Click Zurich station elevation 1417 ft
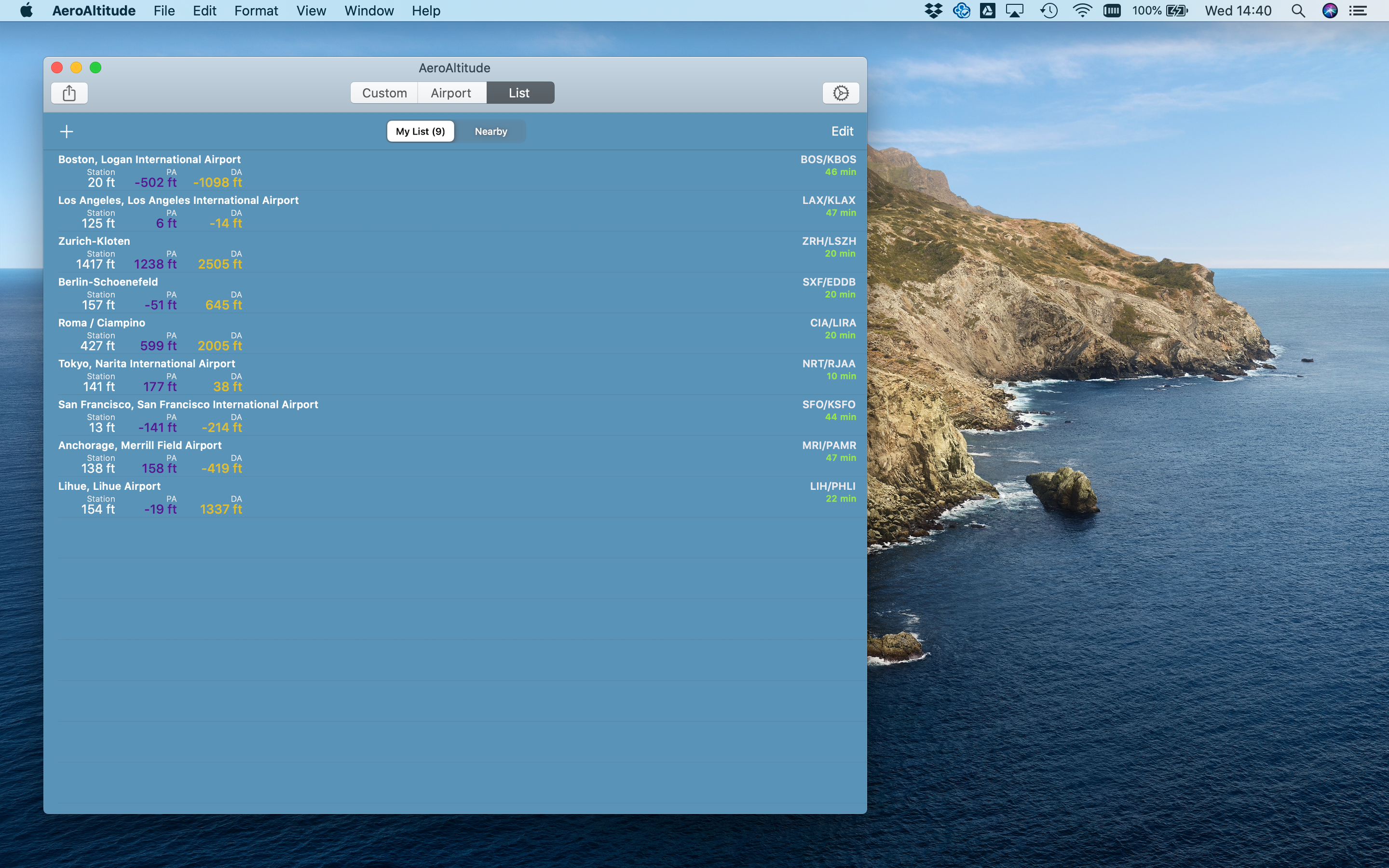1389x868 pixels. [95, 263]
